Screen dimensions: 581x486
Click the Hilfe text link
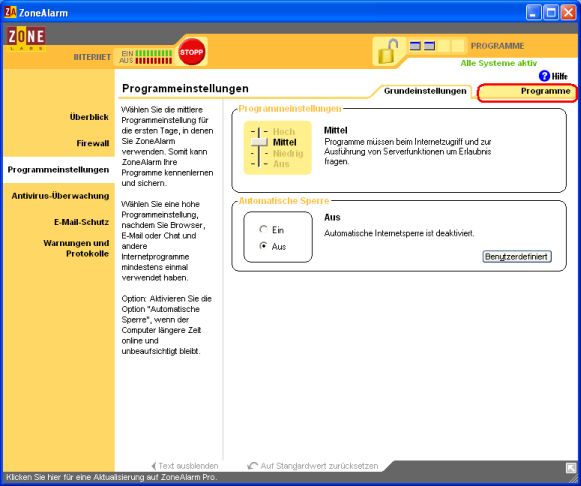[x=560, y=76]
